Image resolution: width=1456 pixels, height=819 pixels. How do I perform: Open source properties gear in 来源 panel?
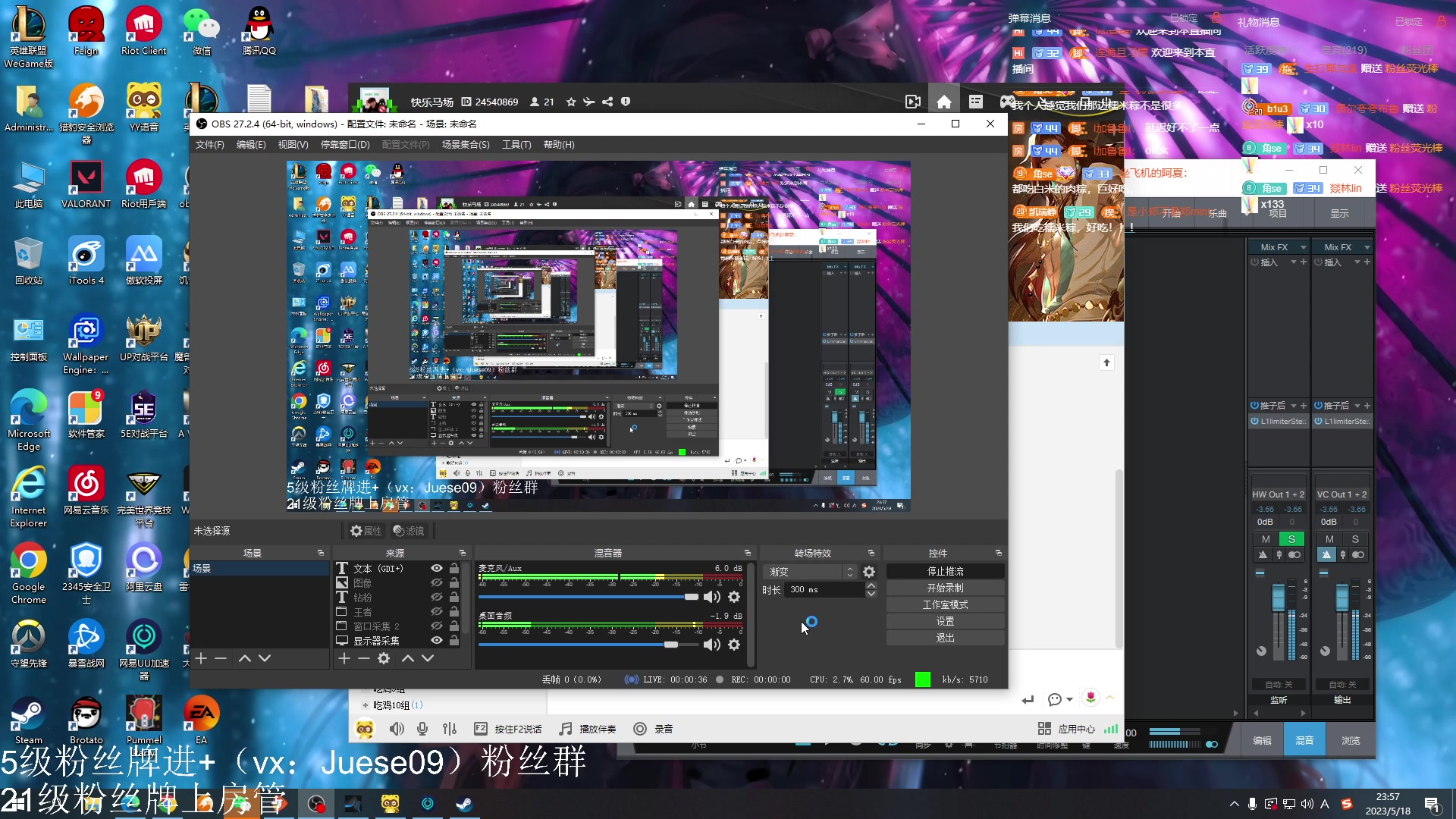384,658
